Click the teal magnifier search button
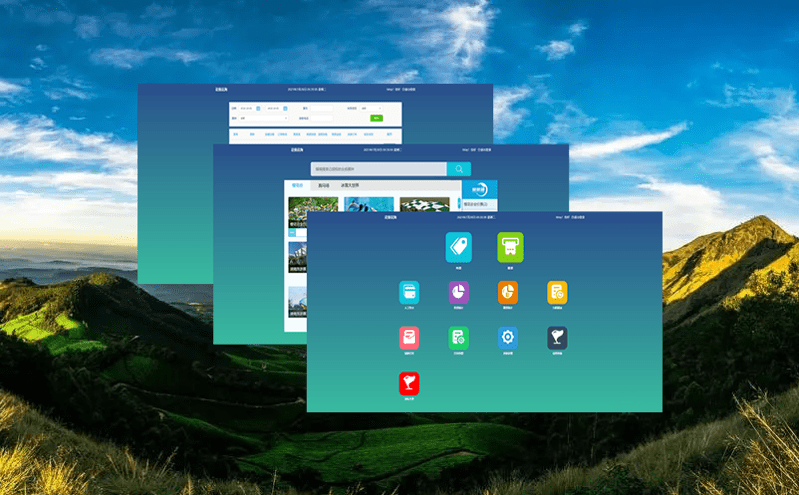This screenshot has width=799, height=495. (458, 169)
